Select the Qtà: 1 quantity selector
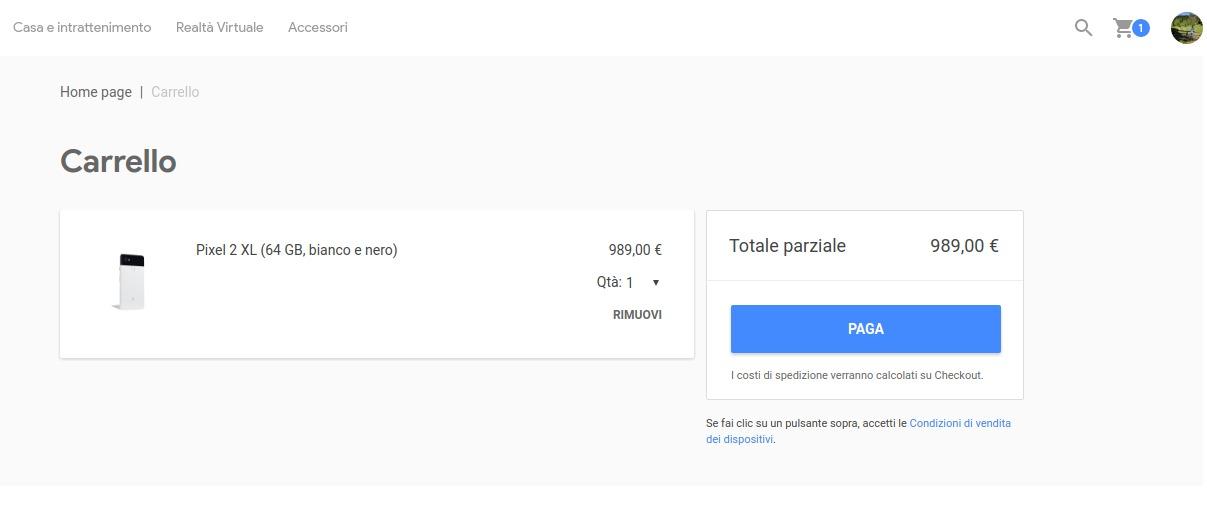Image resolution: width=1207 pixels, height=506 pixels. pyautogui.click(x=629, y=283)
